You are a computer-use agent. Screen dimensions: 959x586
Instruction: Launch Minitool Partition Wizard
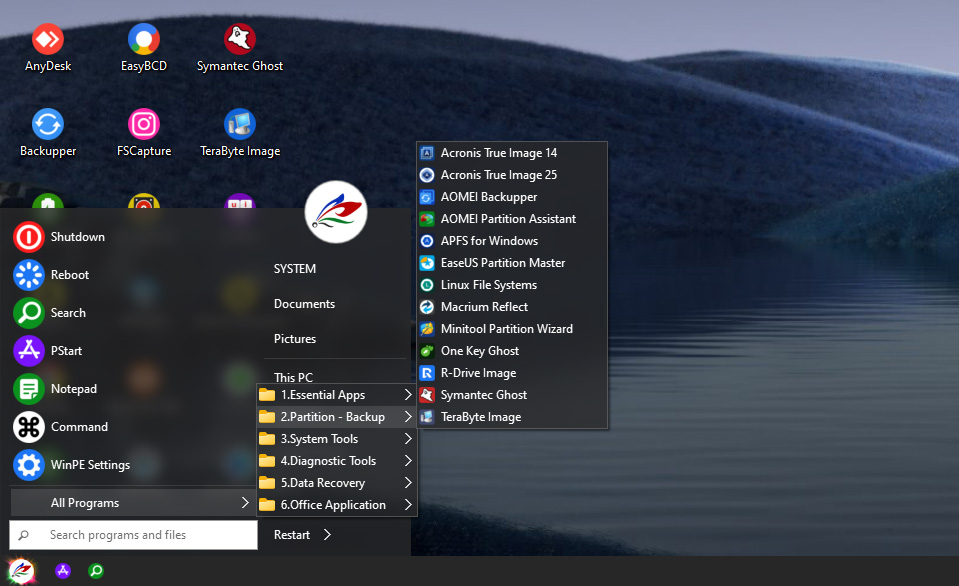coord(506,329)
